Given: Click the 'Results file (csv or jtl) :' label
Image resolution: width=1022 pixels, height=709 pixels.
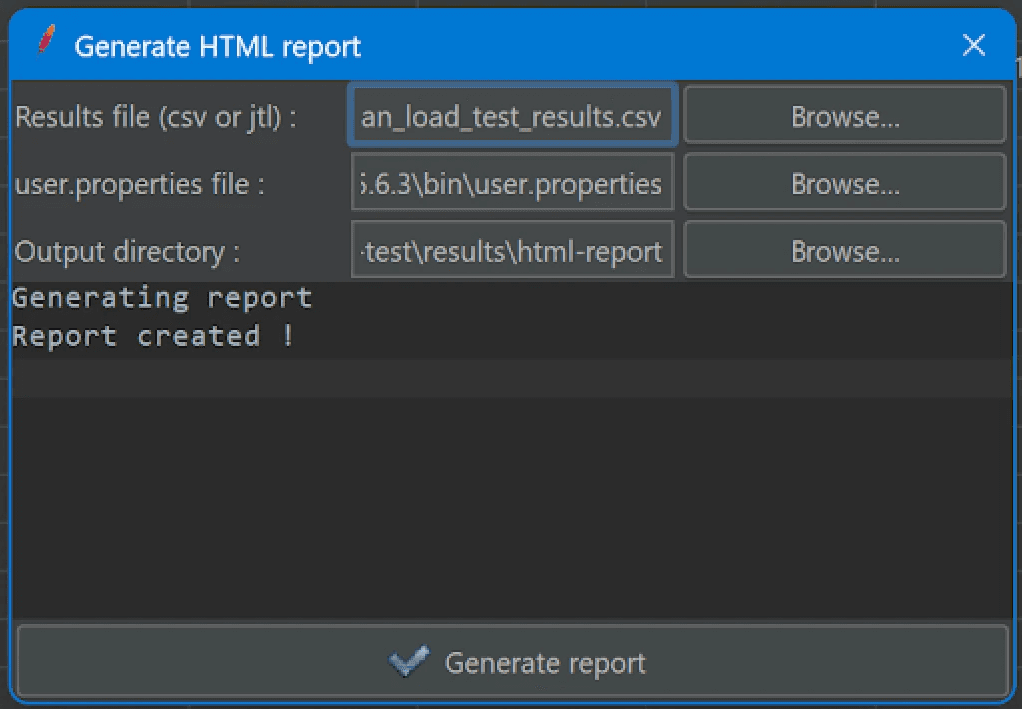Looking at the screenshot, I should point(155,117).
